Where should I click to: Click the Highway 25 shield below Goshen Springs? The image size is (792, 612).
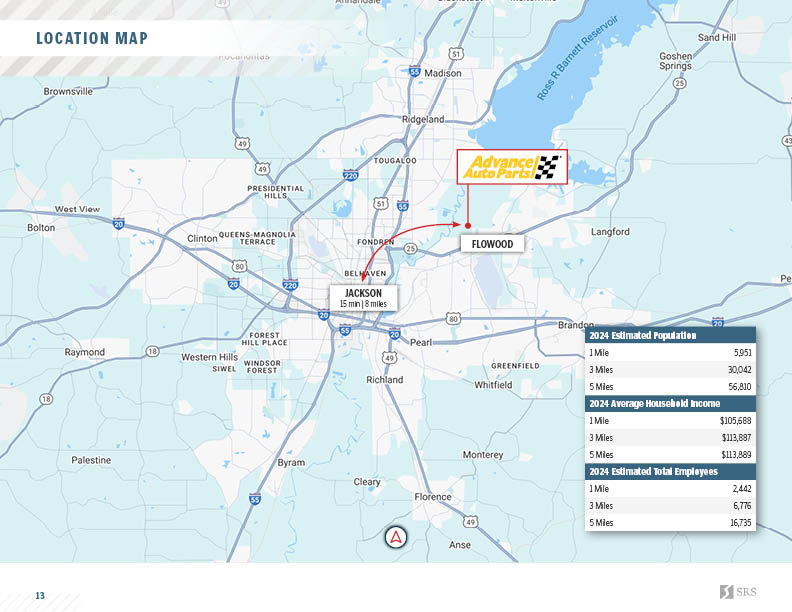pos(679,83)
